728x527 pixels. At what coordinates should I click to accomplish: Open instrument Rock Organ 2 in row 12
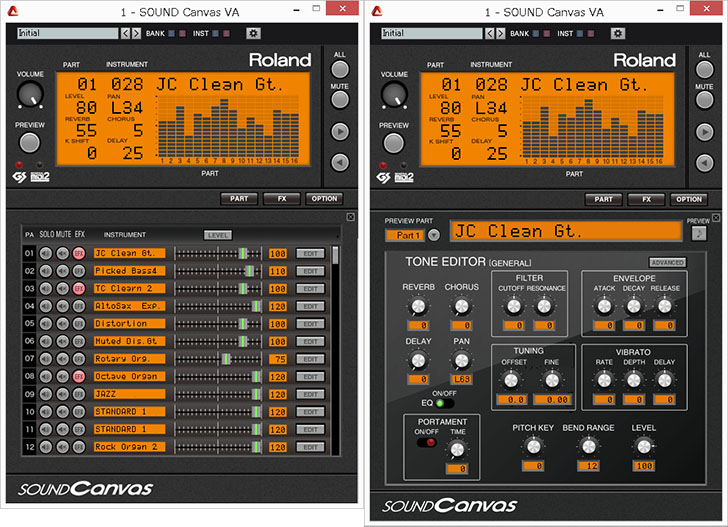(x=130, y=447)
